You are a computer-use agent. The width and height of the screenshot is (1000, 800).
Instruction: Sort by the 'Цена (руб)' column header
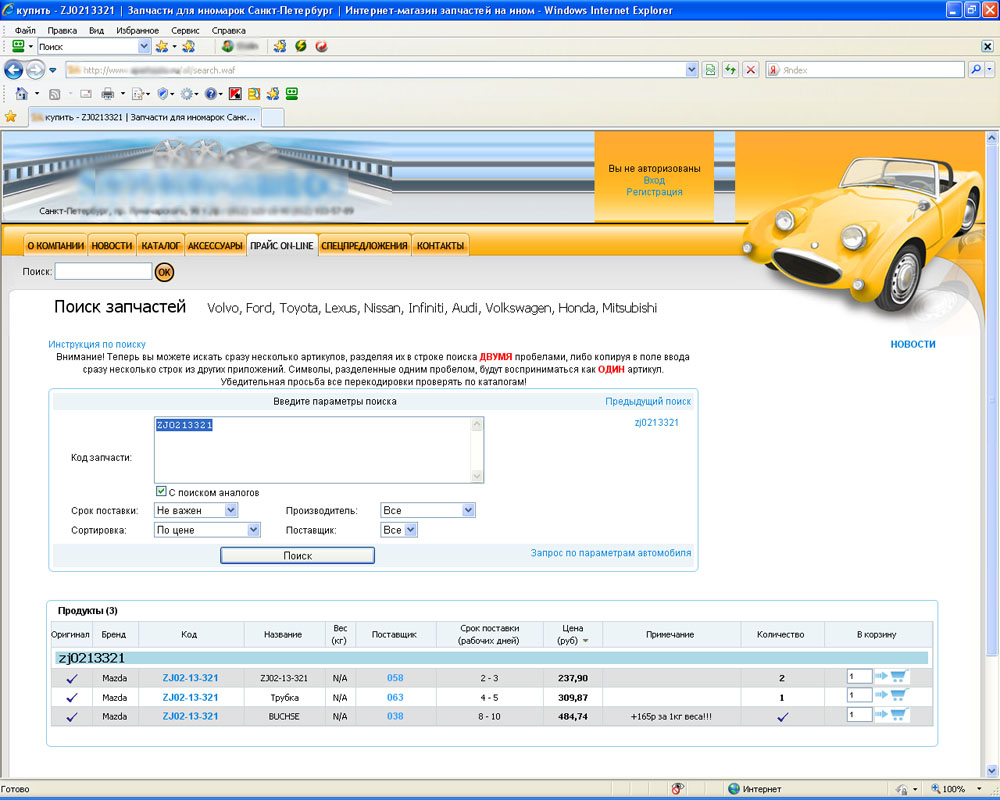(x=573, y=634)
